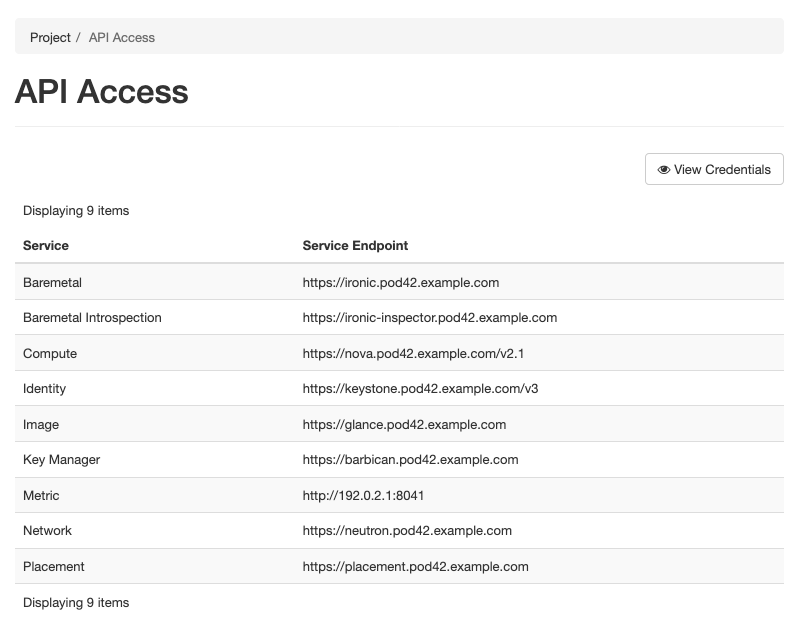The image size is (799, 637).
Task: Select the Compute service name
Action: click(50, 353)
